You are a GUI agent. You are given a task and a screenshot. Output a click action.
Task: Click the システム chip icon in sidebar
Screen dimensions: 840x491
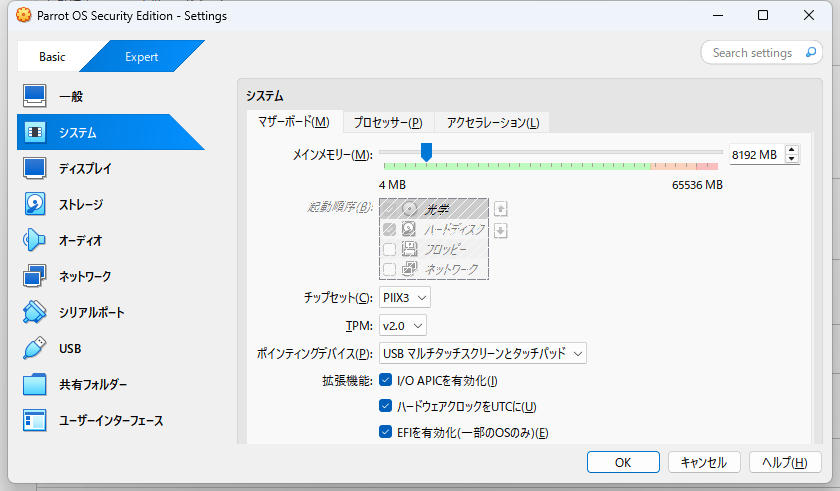pyautogui.click(x=35, y=132)
